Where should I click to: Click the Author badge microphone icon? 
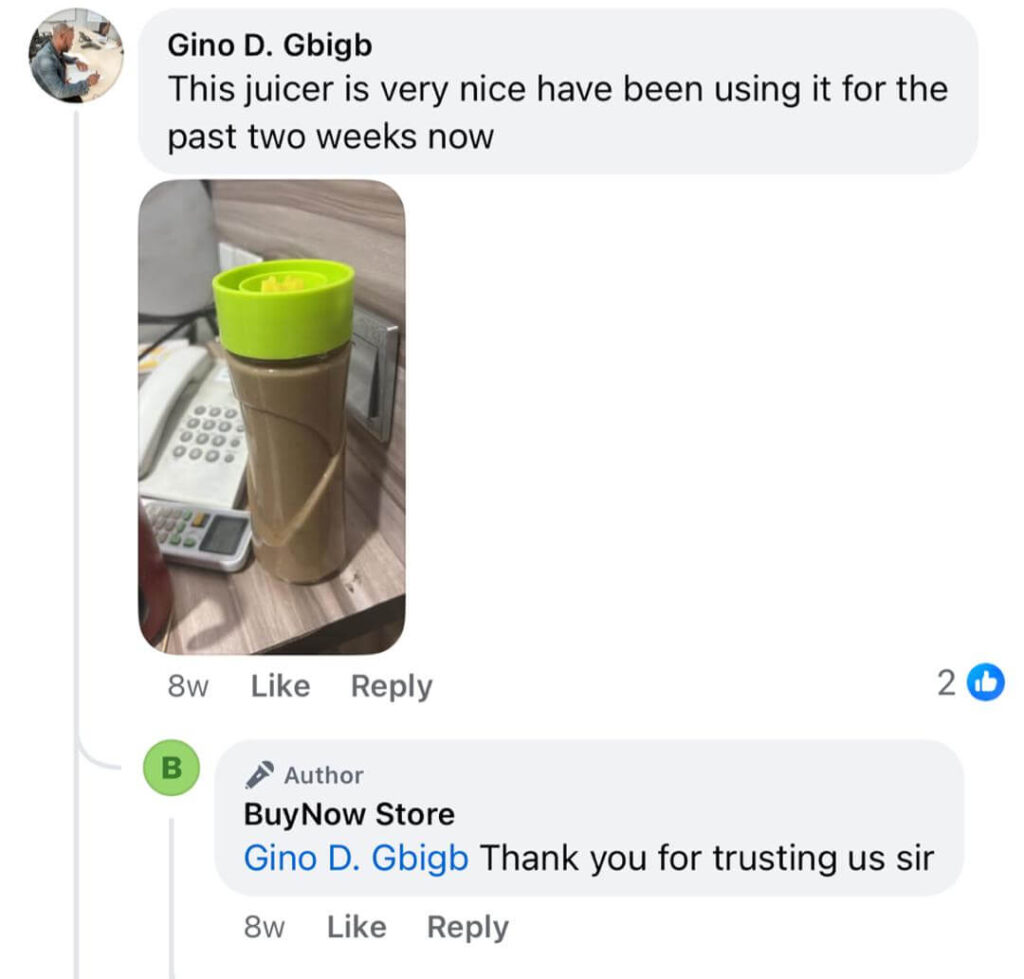[259, 775]
